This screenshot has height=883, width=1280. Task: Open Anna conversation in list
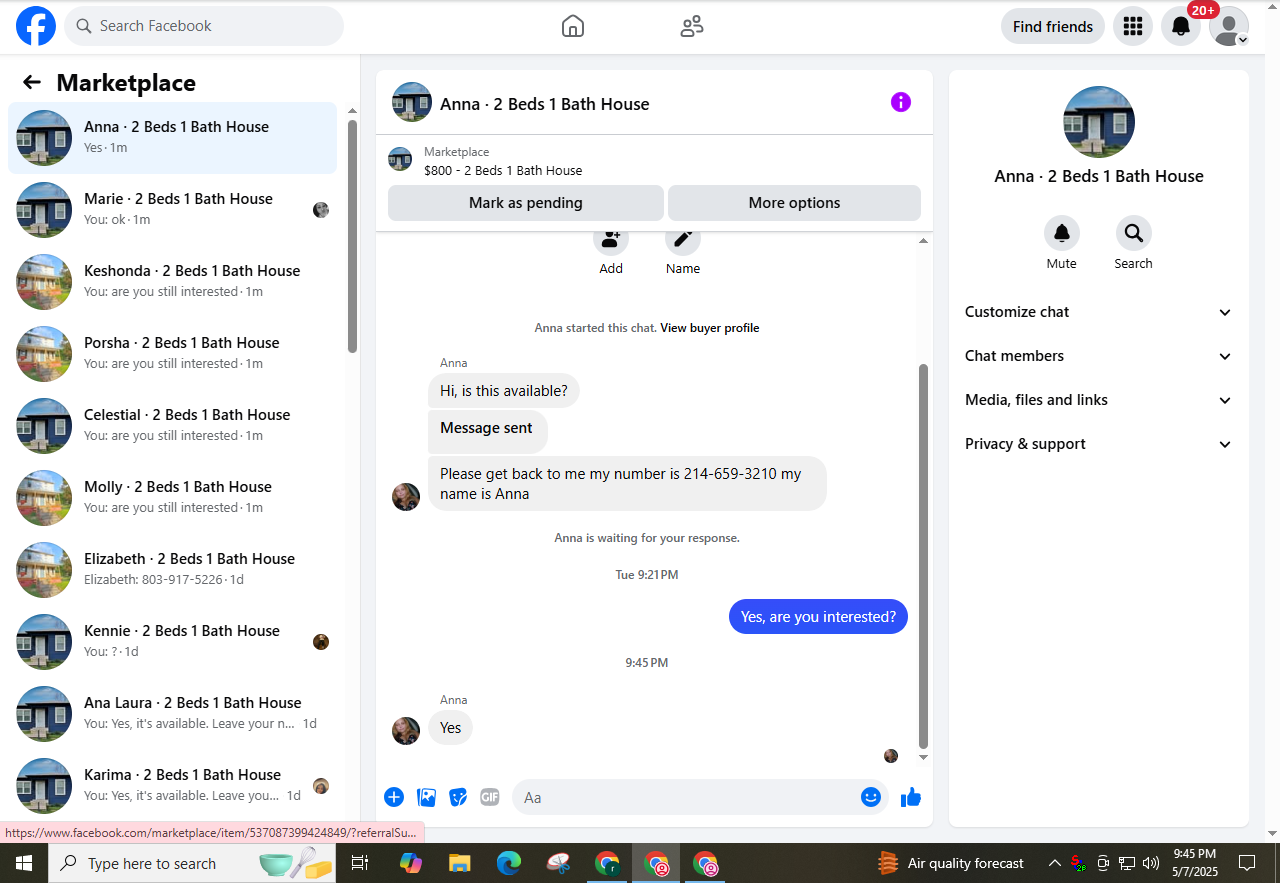172,138
